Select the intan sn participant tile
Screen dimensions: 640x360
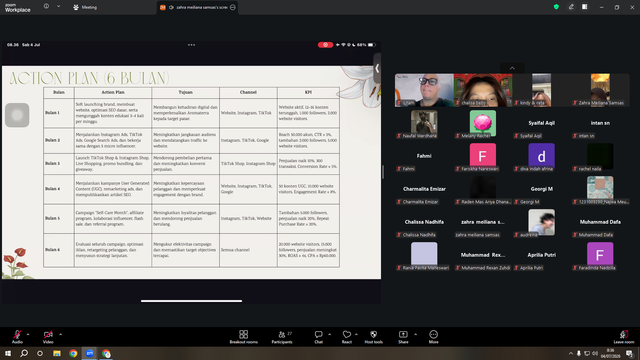pyautogui.click(x=600, y=123)
